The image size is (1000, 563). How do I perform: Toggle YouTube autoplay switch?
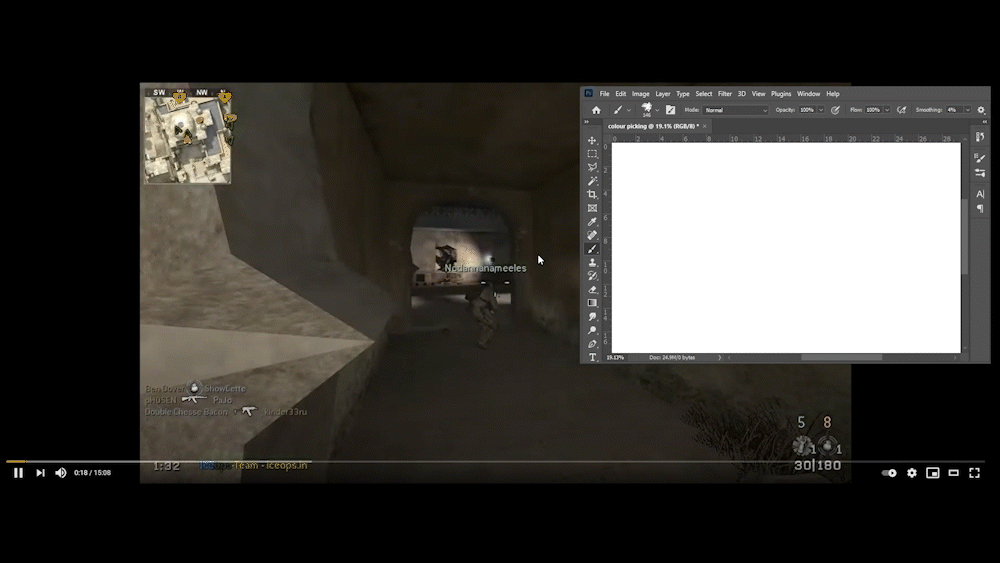pos(889,473)
